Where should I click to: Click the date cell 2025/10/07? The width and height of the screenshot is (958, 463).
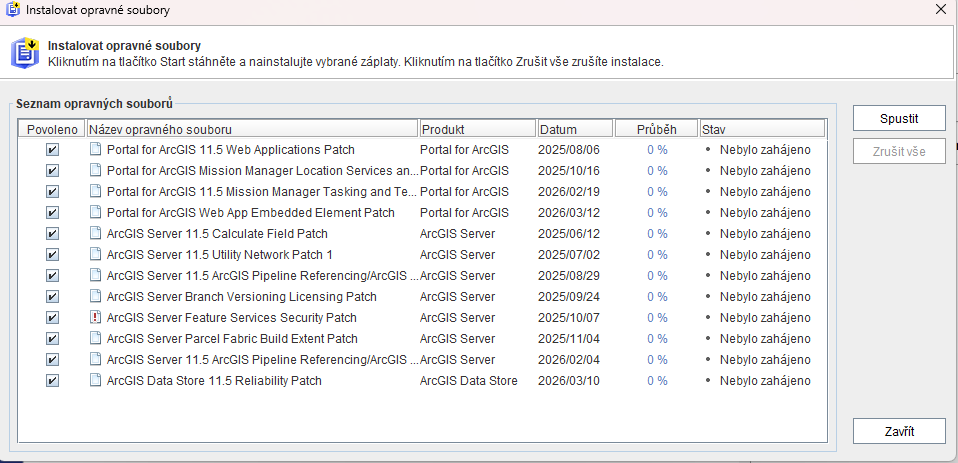(569, 318)
